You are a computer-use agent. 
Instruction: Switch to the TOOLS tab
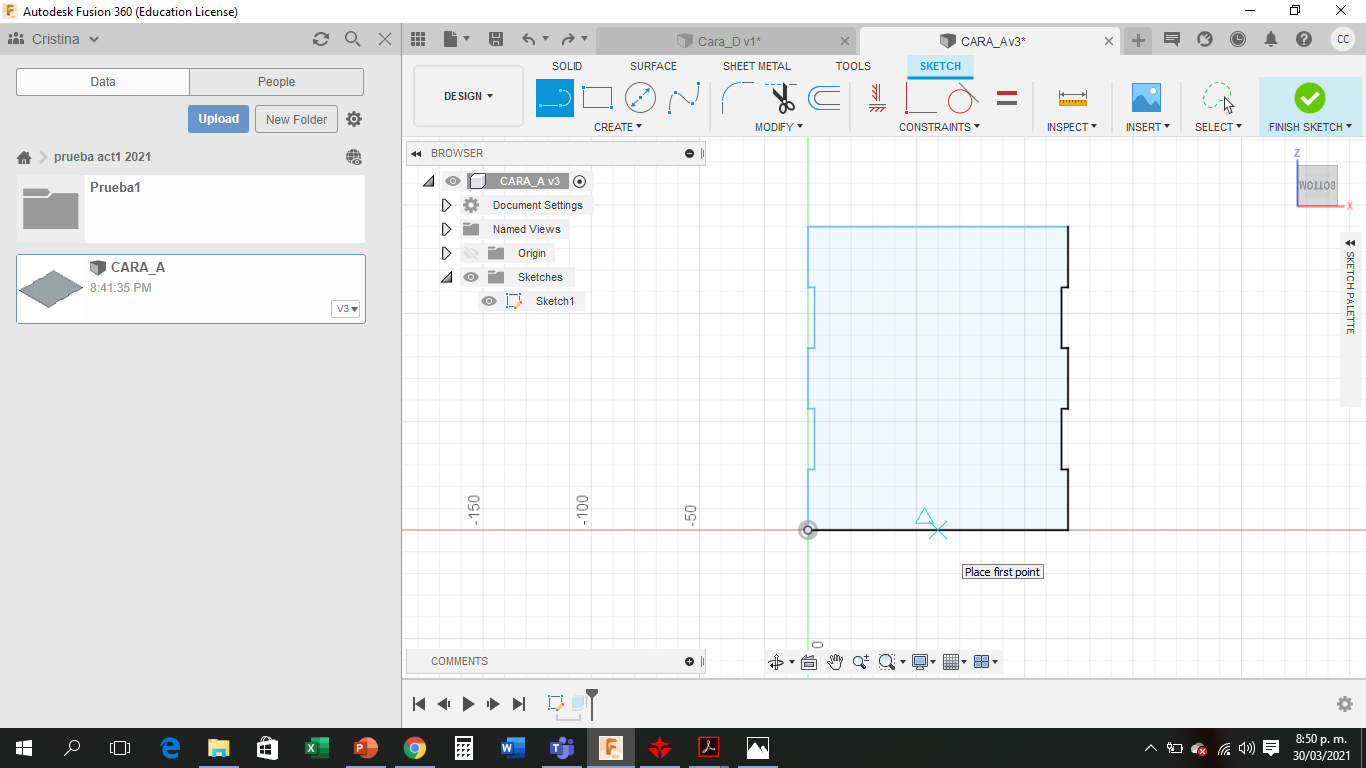coord(853,66)
